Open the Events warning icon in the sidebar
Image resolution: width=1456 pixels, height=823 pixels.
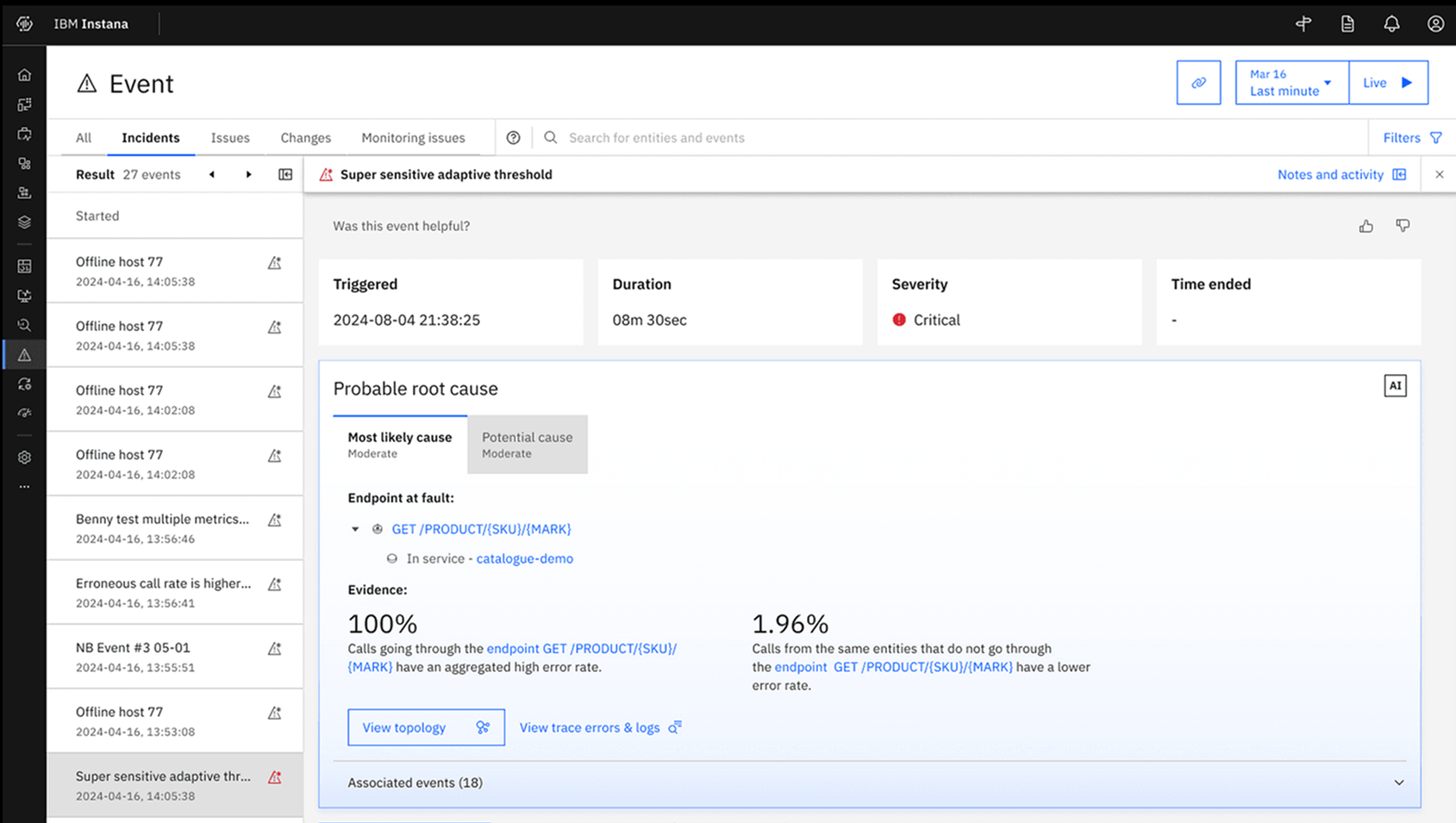pyautogui.click(x=24, y=355)
